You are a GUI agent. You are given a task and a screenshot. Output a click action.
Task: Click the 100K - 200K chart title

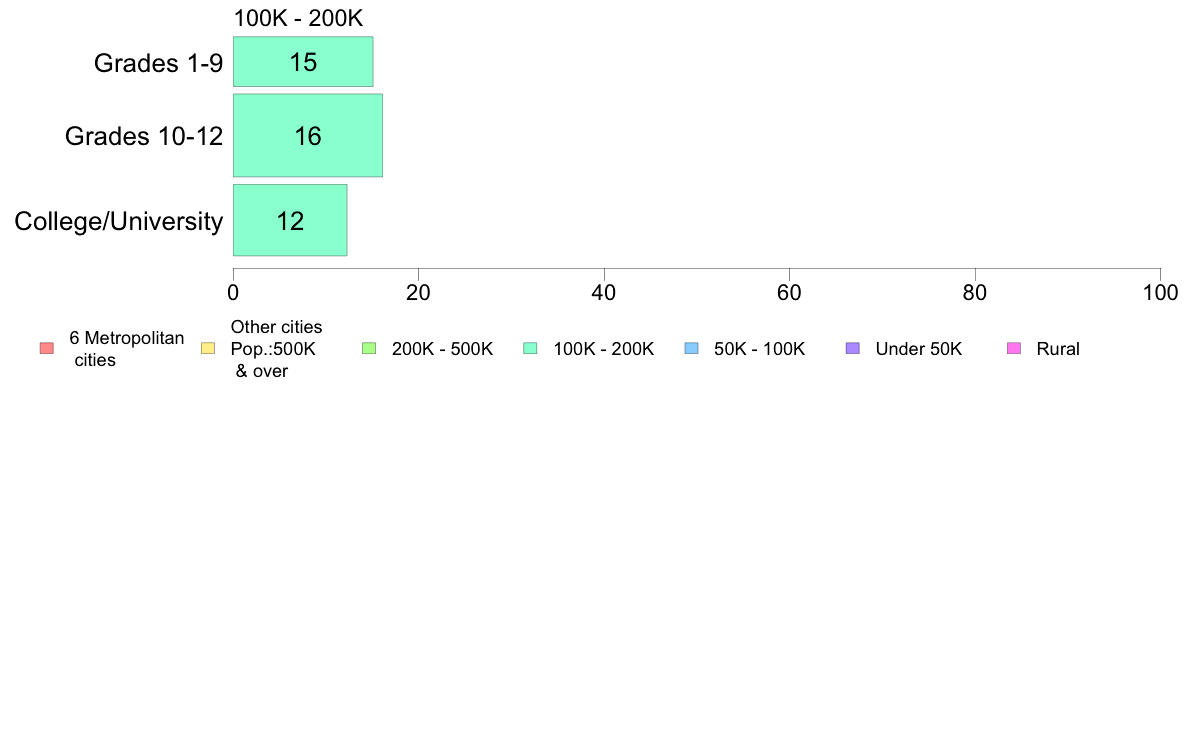click(299, 18)
